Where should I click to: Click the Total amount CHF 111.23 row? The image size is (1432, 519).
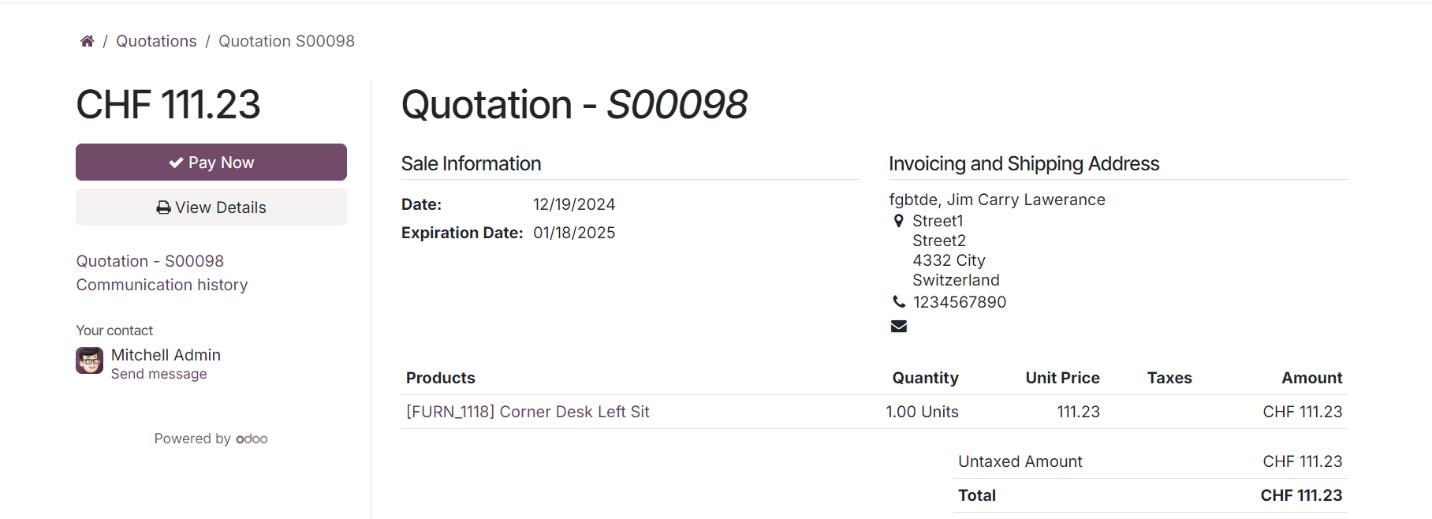[x=1301, y=495]
